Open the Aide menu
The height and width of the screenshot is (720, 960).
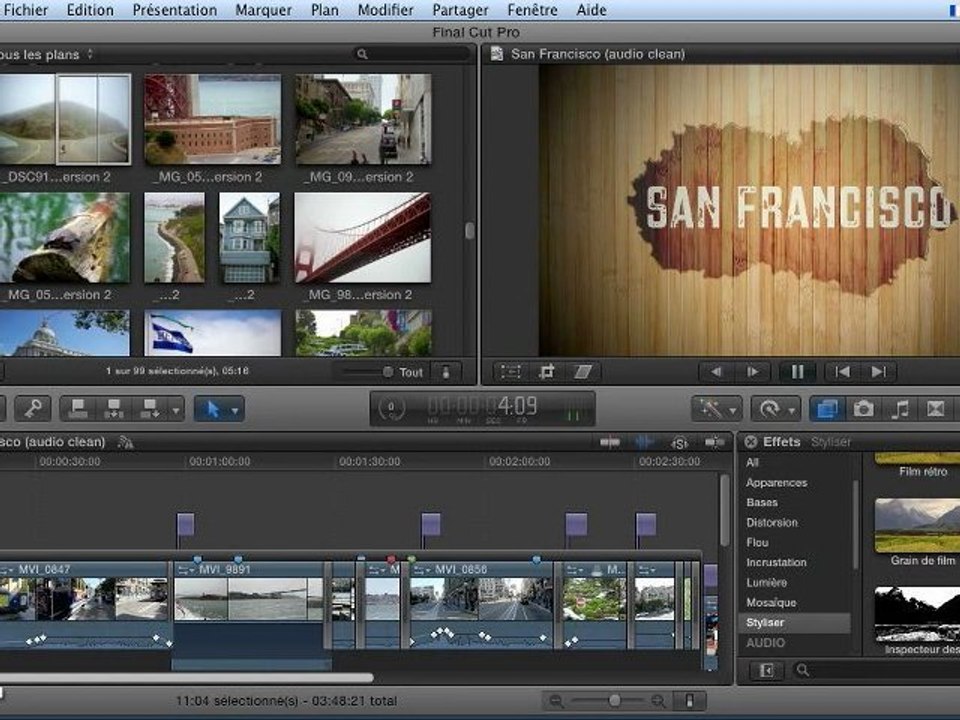(591, 10)
